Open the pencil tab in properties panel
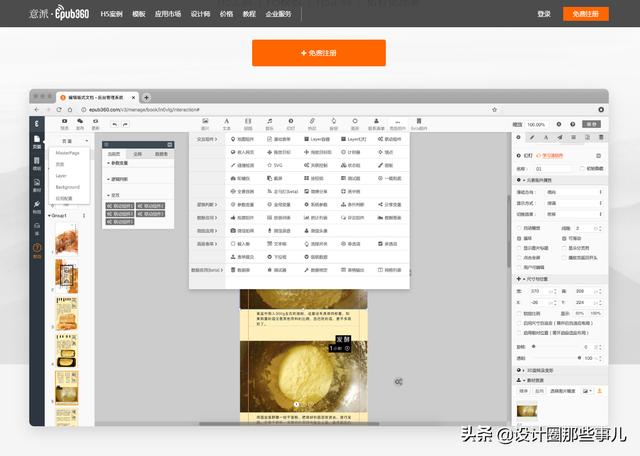The image size is (640, 456). (x=532, y=138)
